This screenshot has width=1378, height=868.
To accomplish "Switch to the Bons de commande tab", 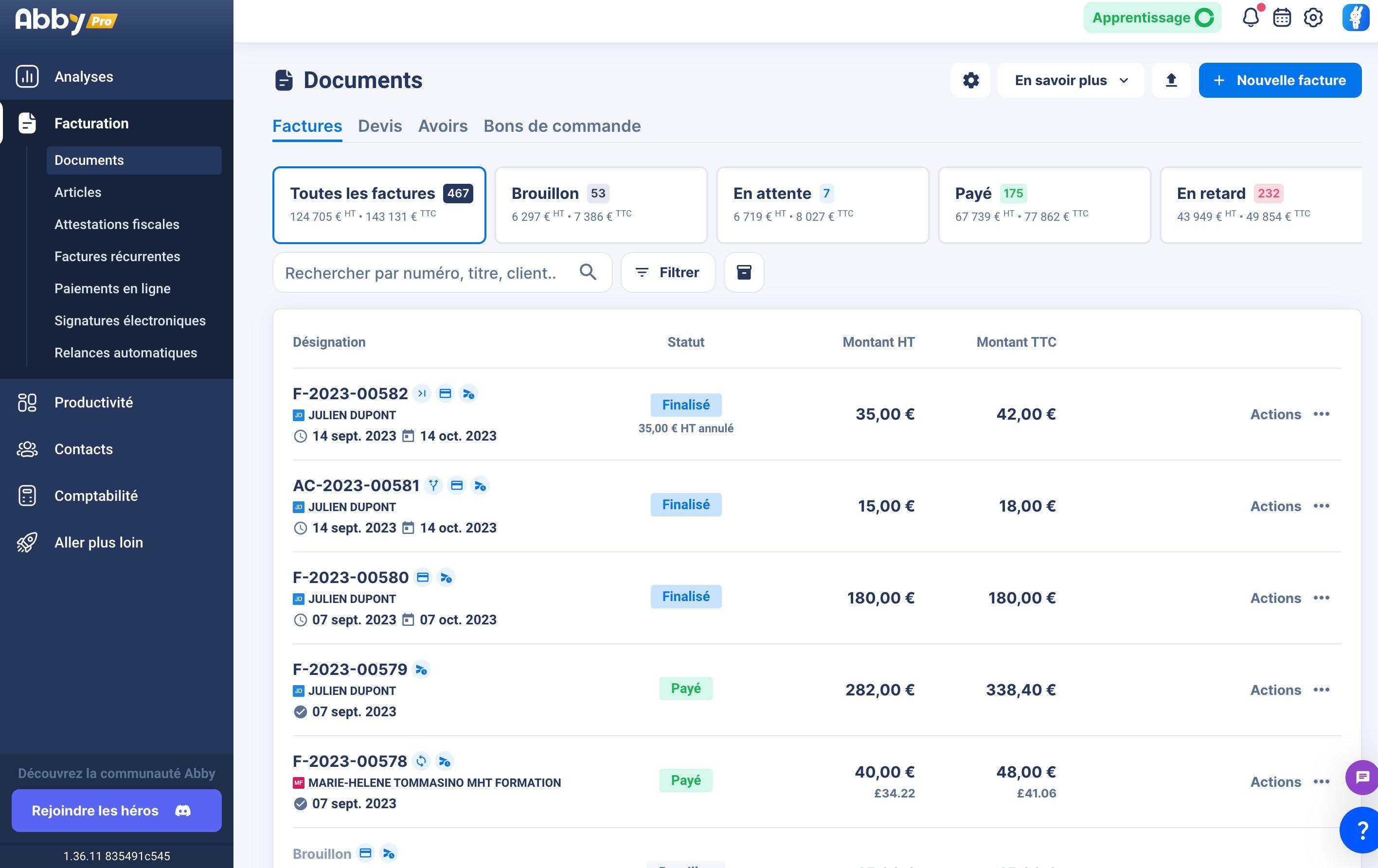I will (x=562, y=126).
